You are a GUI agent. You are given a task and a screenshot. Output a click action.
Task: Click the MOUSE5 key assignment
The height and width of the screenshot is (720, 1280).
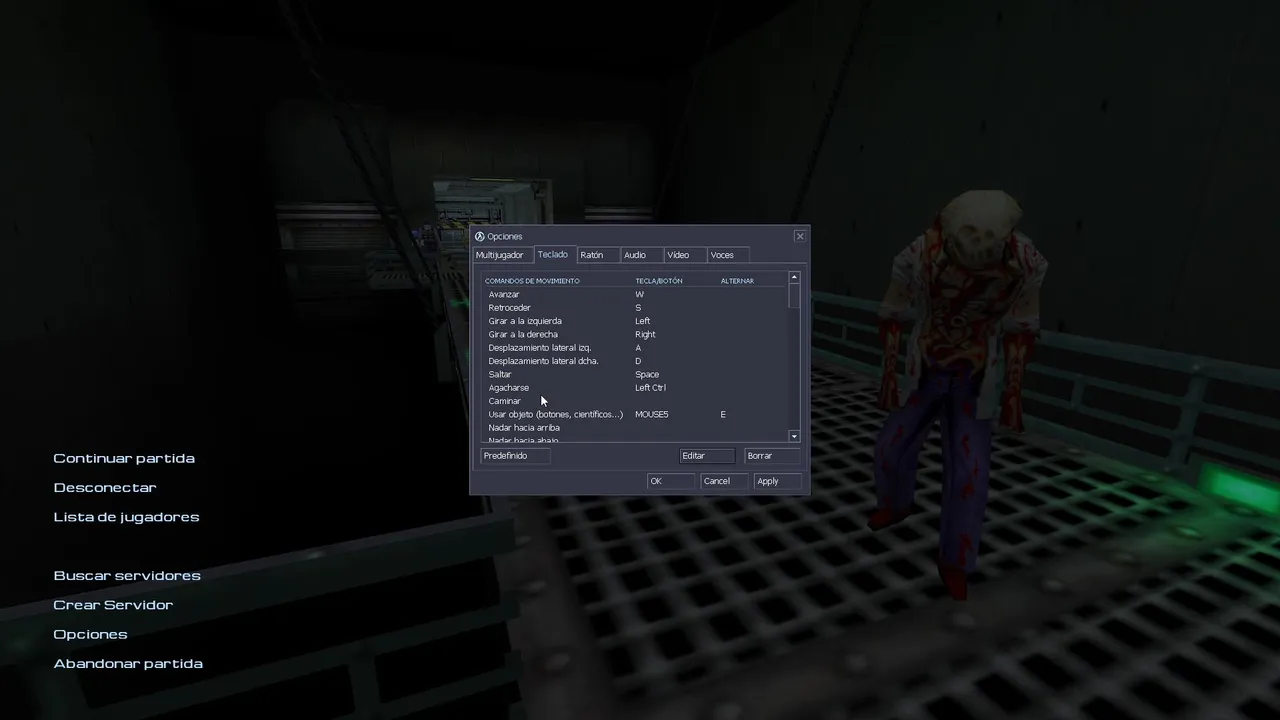pos(651,414)
